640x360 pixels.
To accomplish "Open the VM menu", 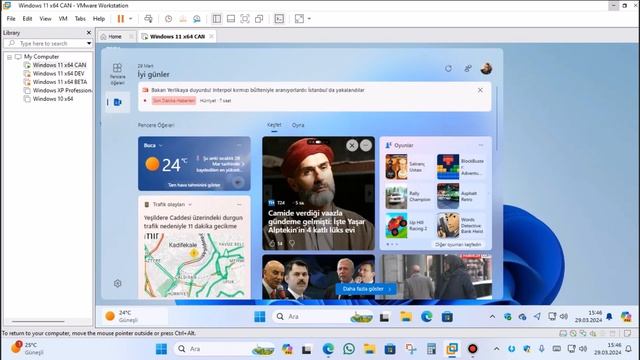I will coord(63,19).
